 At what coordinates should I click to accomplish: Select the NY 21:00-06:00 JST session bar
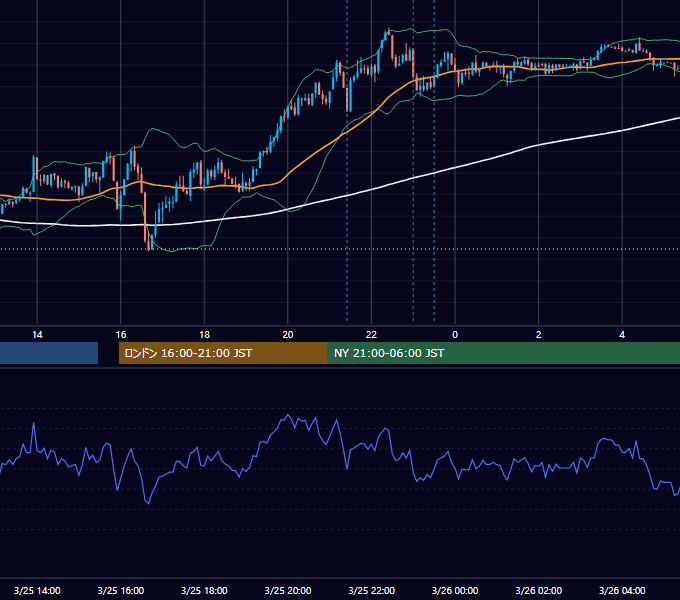coord(503,353)
